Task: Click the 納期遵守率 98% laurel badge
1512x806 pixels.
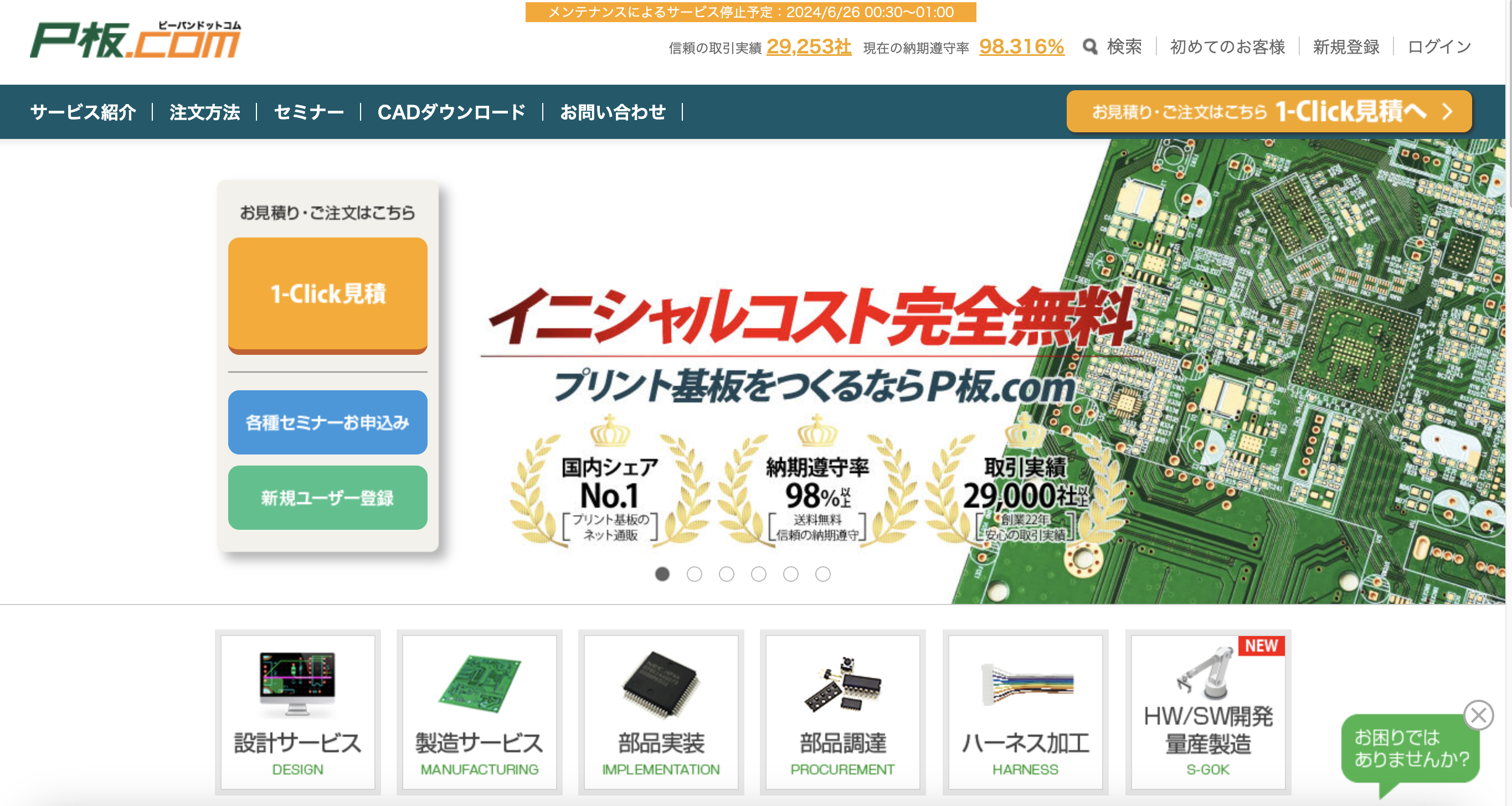Action: click(817, 482)
